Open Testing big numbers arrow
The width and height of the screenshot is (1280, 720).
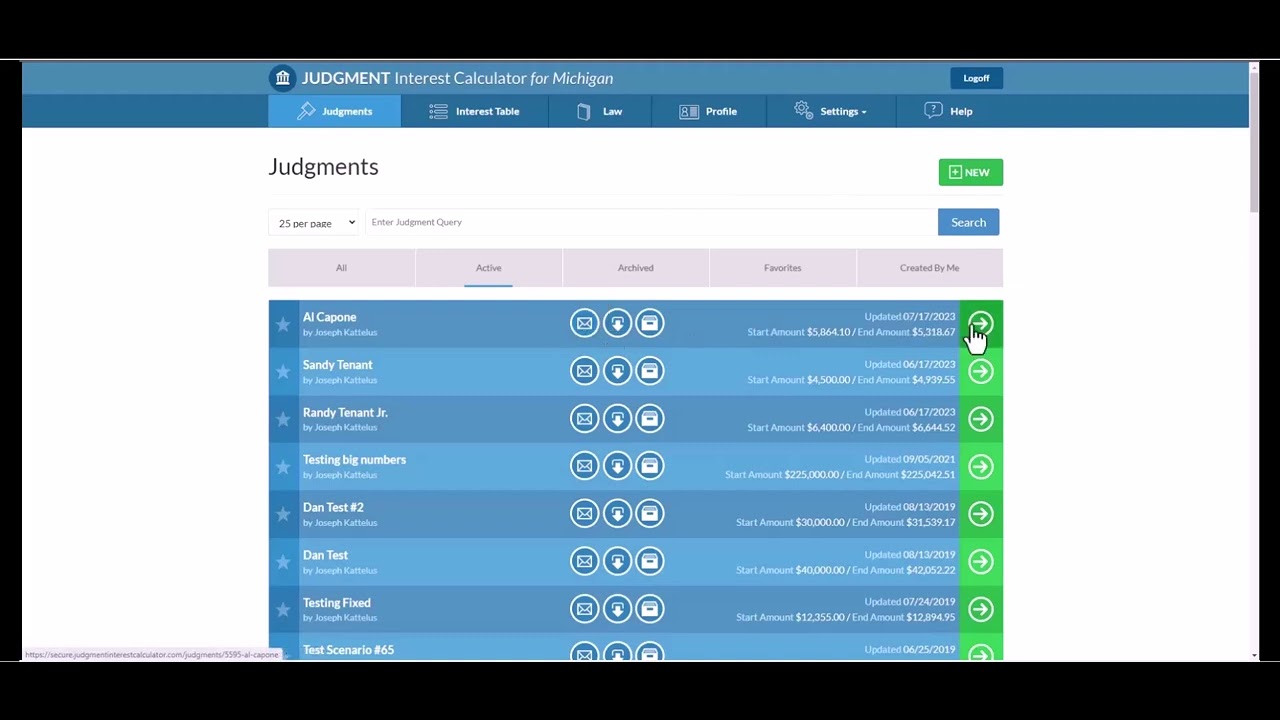tap(981, 466)
